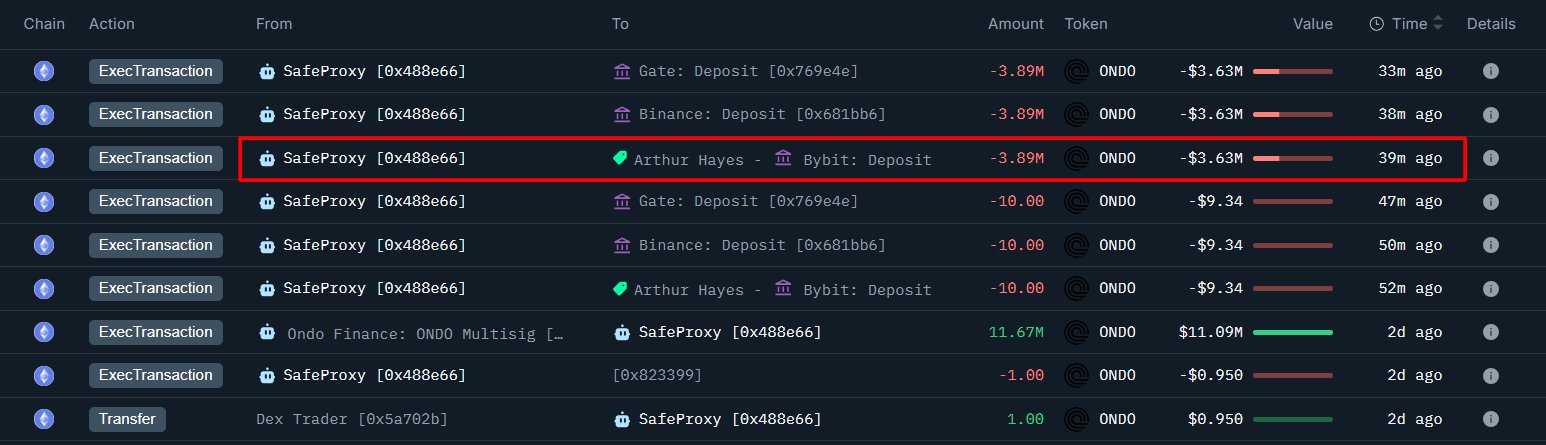Open the unlabeled [0x823399] recipient address
Image resolution: width=1546 pixels, height=445 pixels.
pyautogui.click(x=656, y=375)
